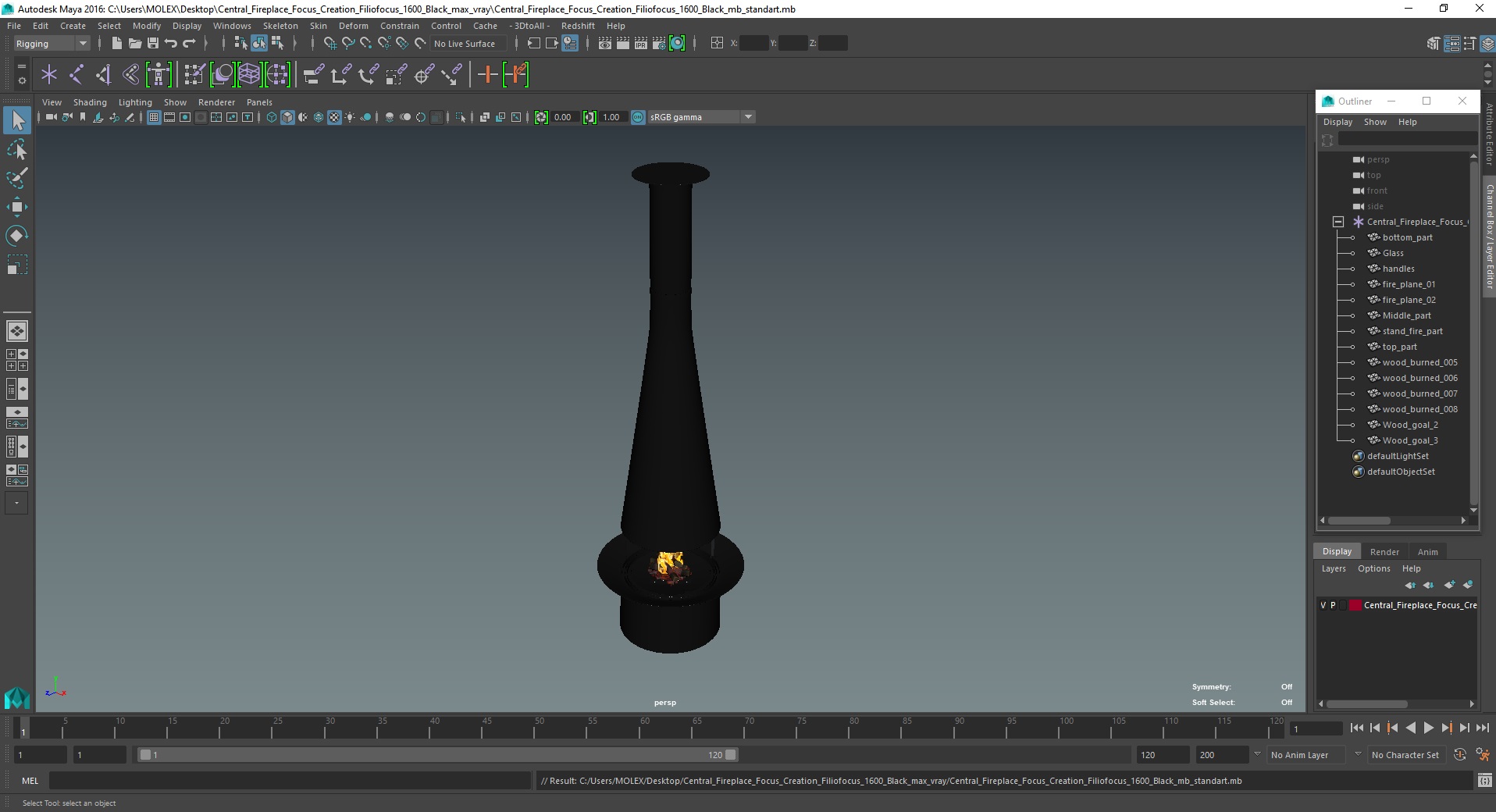The image size is (1496, 812).
Task: Click the No Live Surface field
Action: [468, 44]
